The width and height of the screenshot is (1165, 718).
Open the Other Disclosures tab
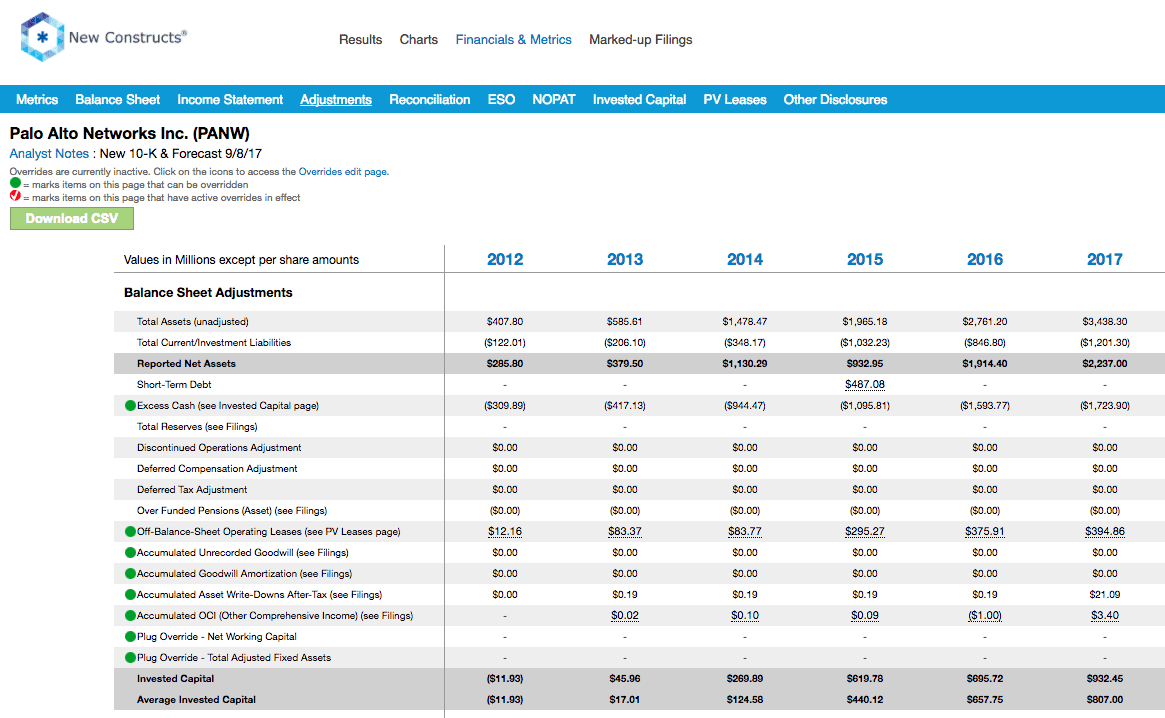pos(835,100)
